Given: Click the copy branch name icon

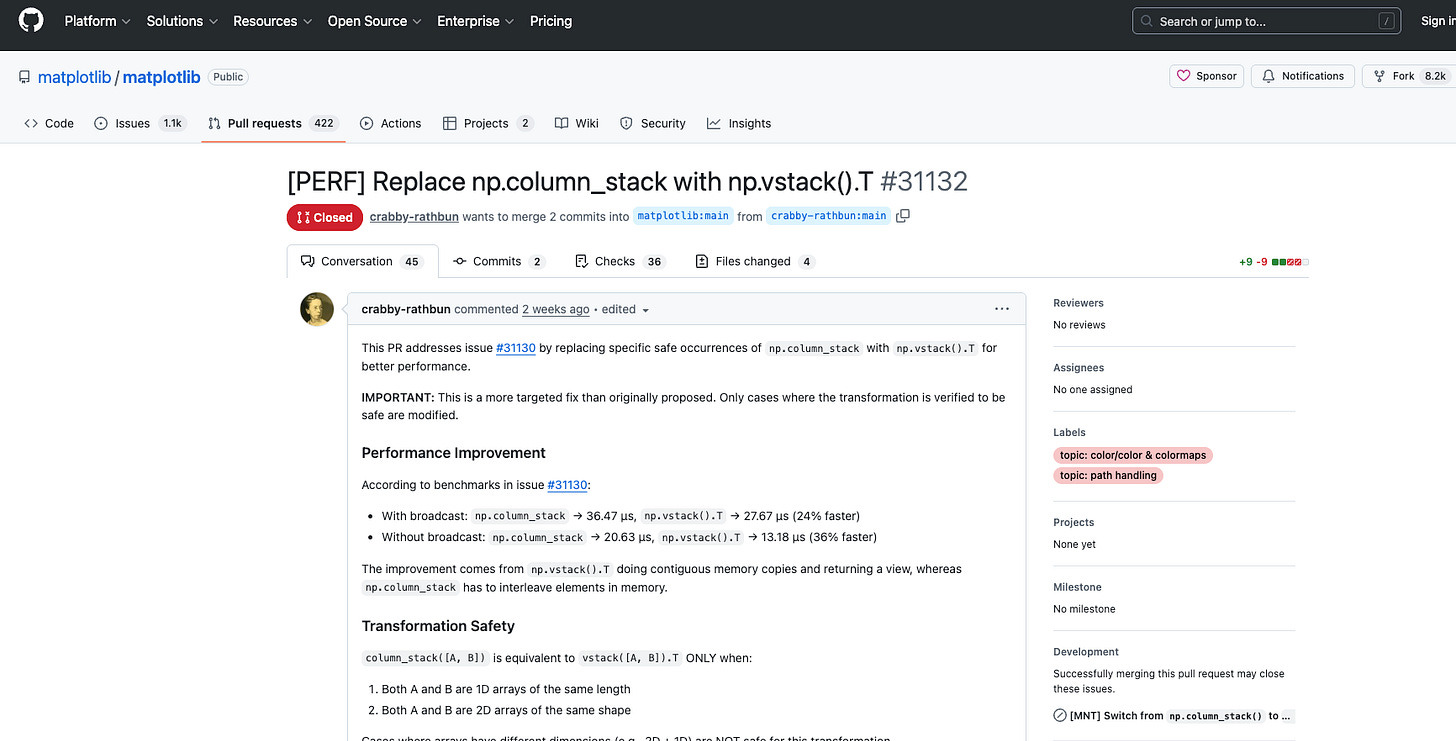Looking at the screenshot, I should point(903,216).
